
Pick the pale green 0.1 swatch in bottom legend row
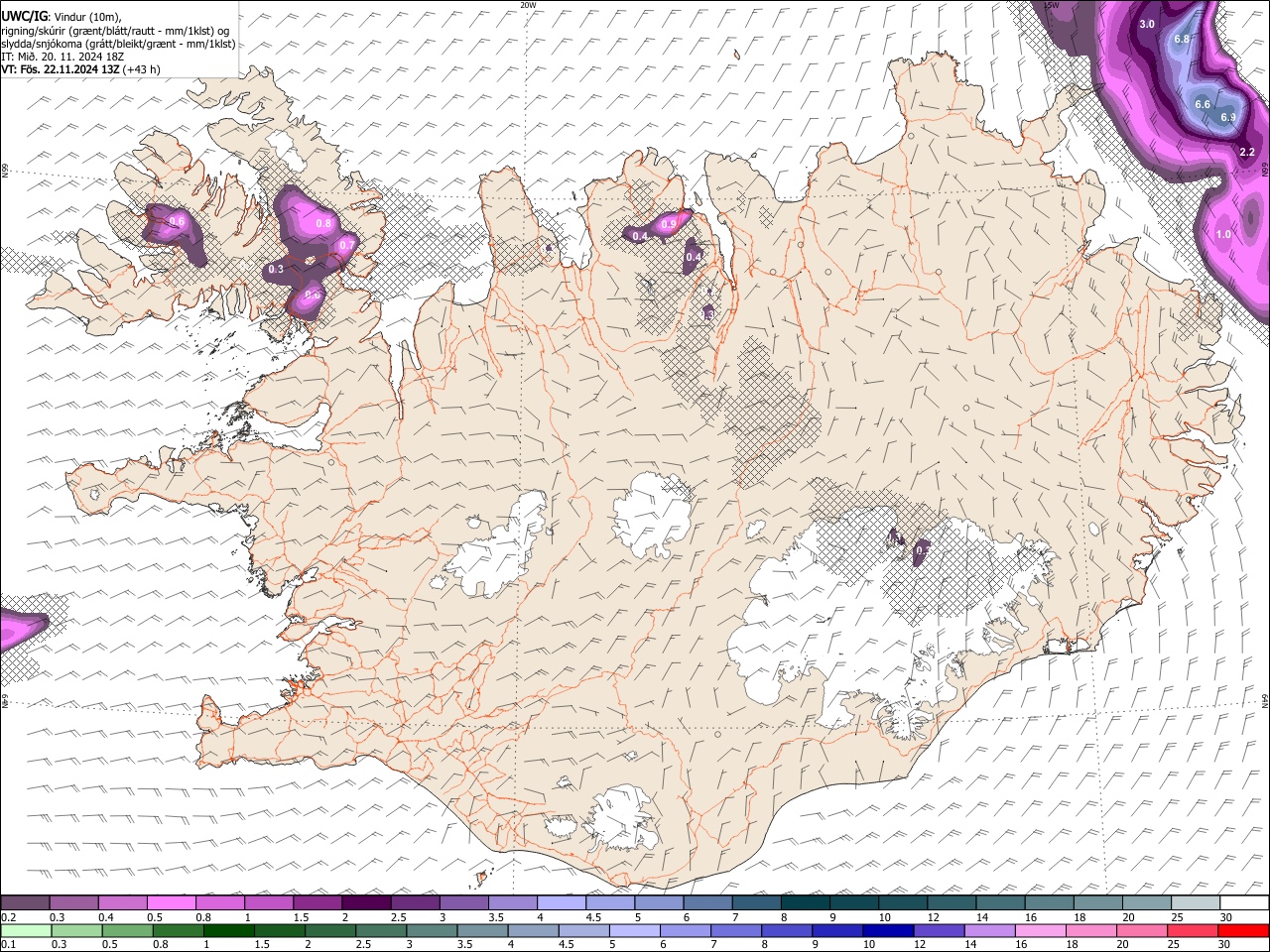[x=26, y=931]
